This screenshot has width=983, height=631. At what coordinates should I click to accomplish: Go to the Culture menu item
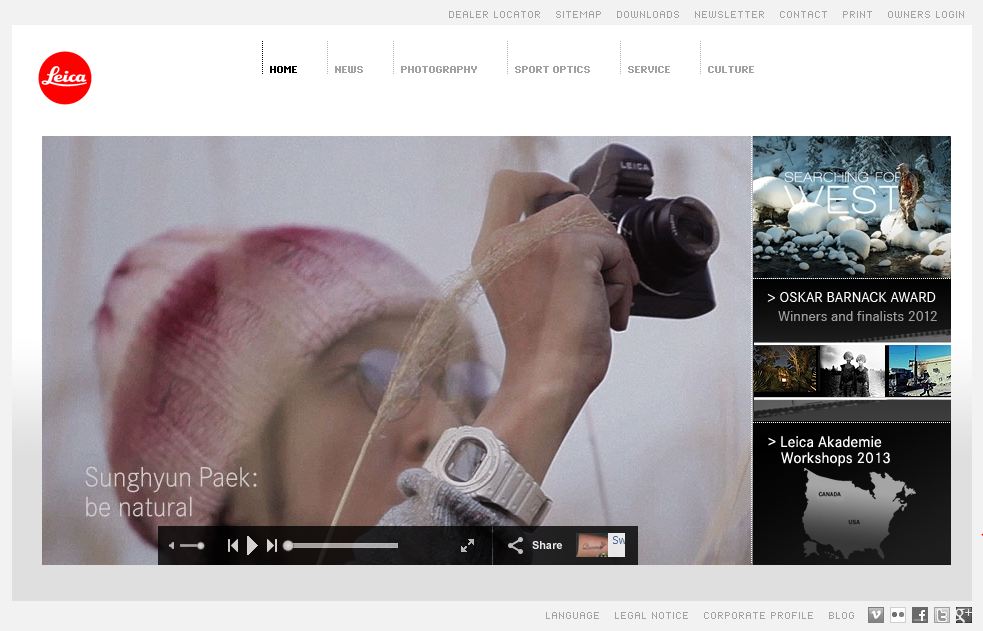(730, 70)
